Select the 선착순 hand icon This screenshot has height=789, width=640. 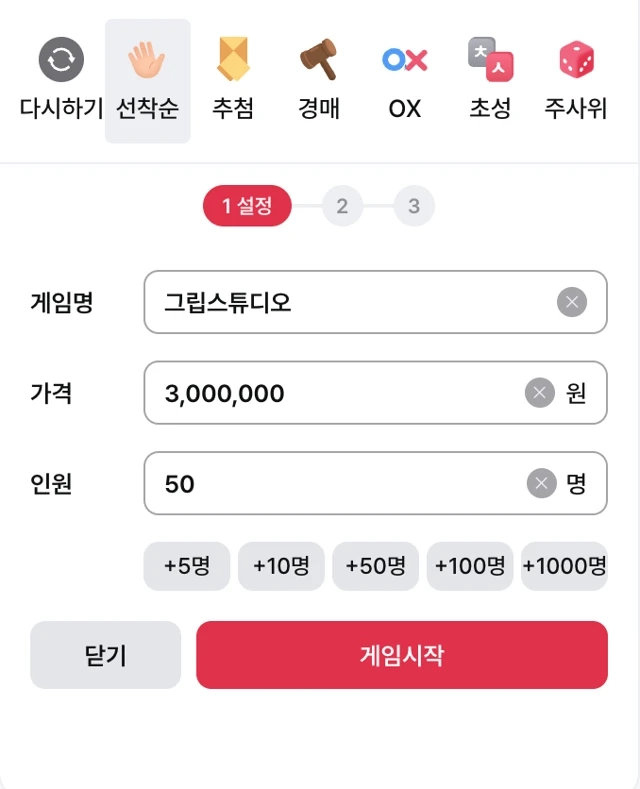pyautogui.click(x=147, y=62)
